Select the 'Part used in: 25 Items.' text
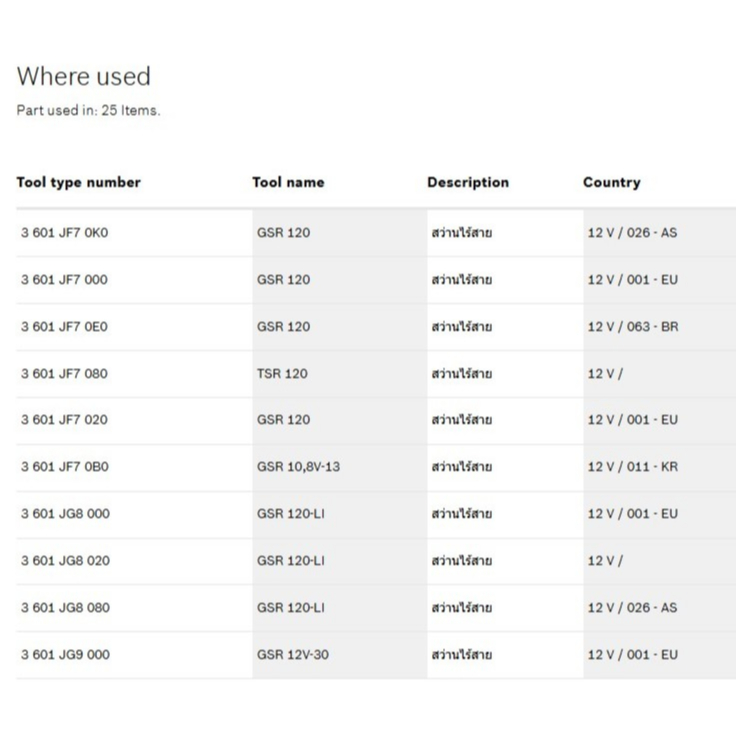 coord(88,110)
